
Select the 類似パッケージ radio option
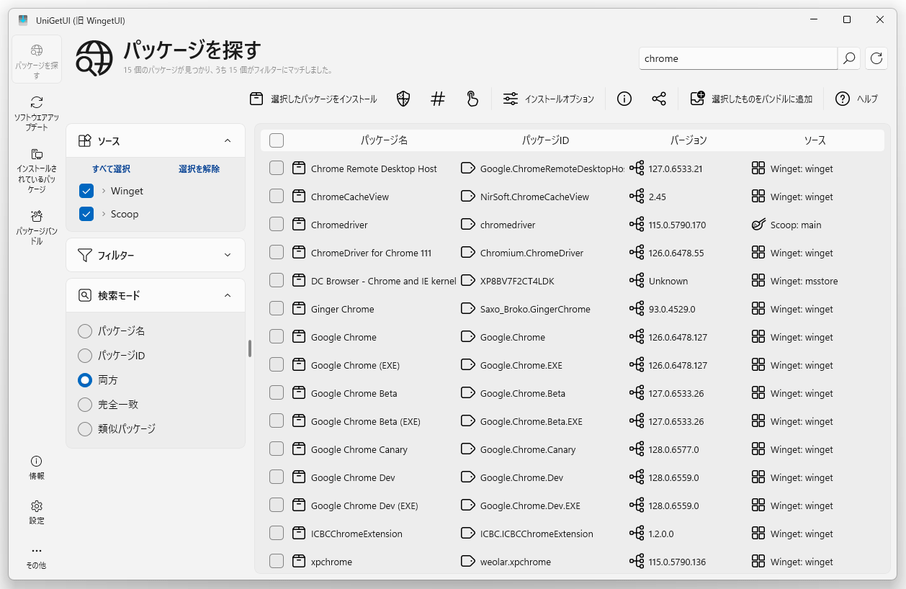pos(85,428)
